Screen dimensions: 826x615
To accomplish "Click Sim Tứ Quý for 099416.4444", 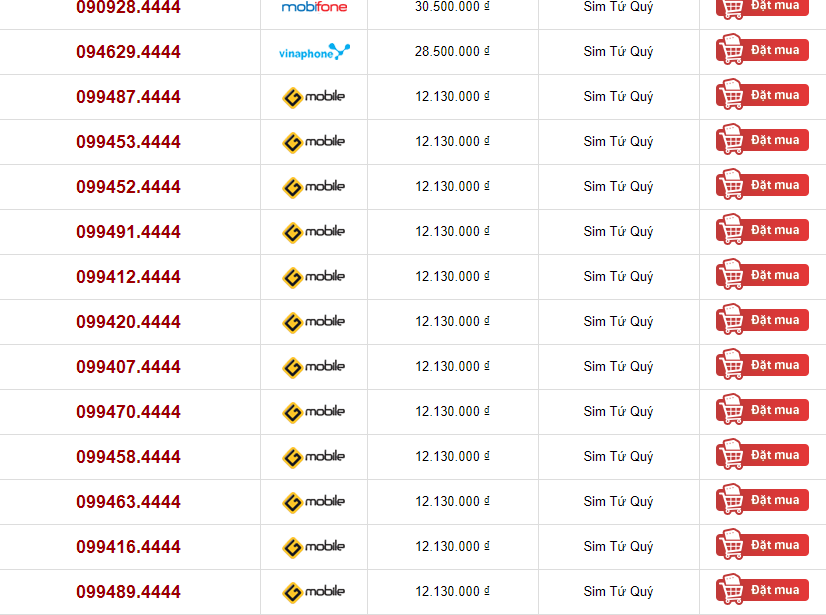I will 618,546.
